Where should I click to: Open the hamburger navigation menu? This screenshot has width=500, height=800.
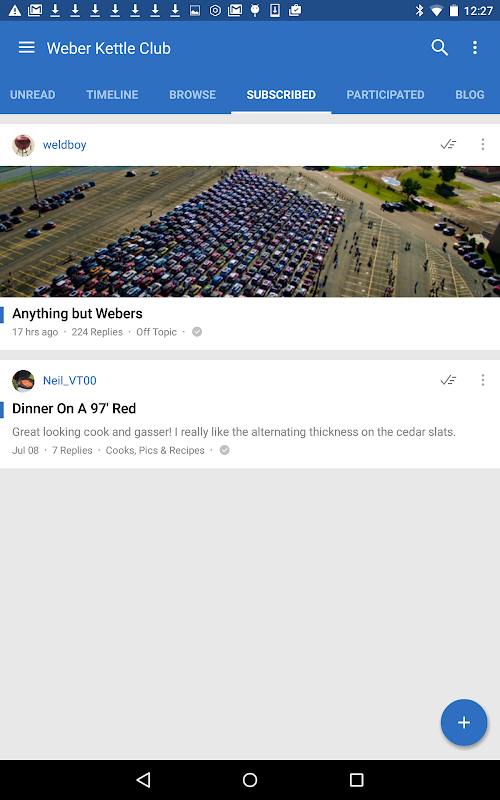point(27,48)
